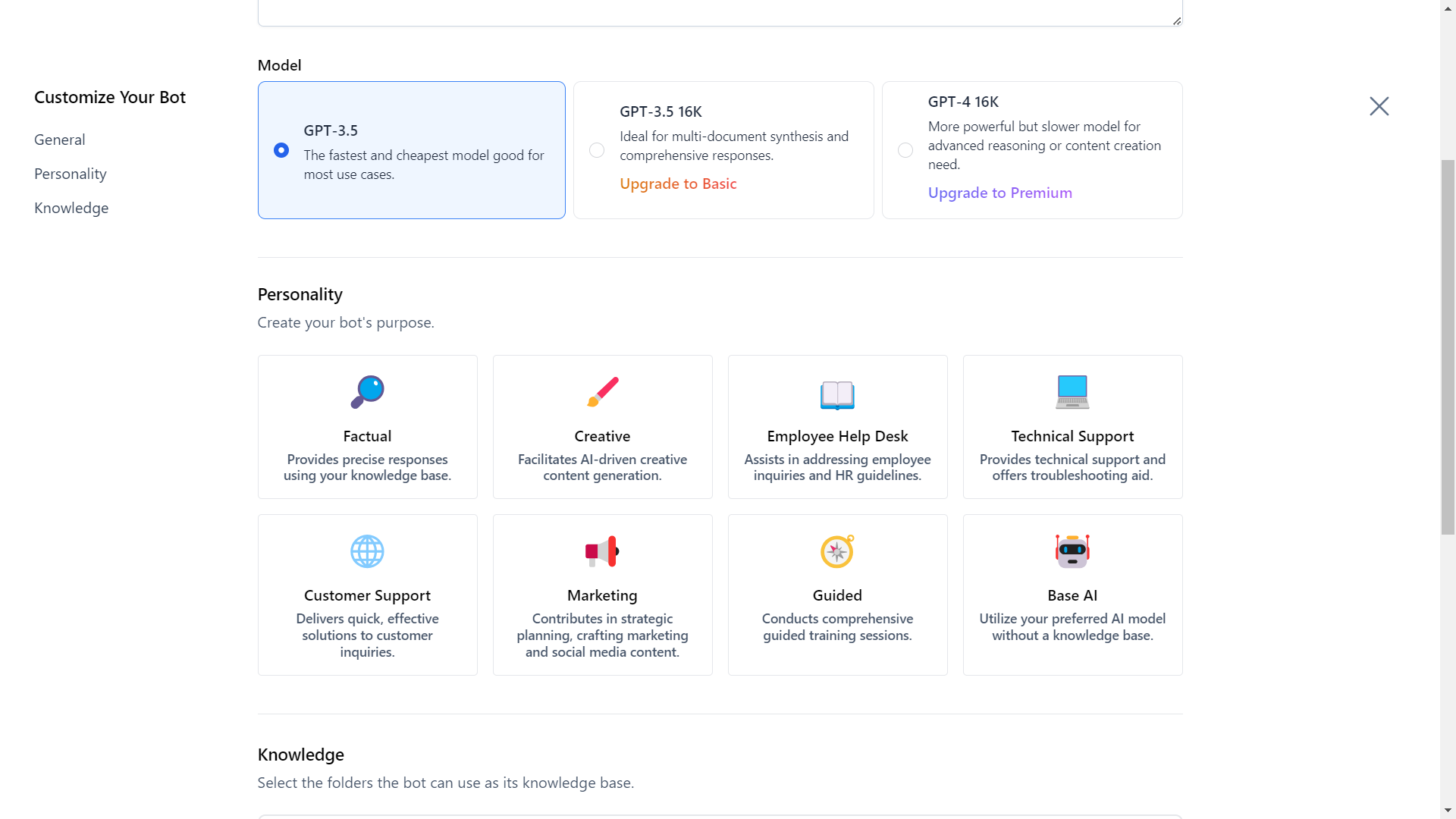Click the GPT-4 16K model name

[x=963, y=102]
